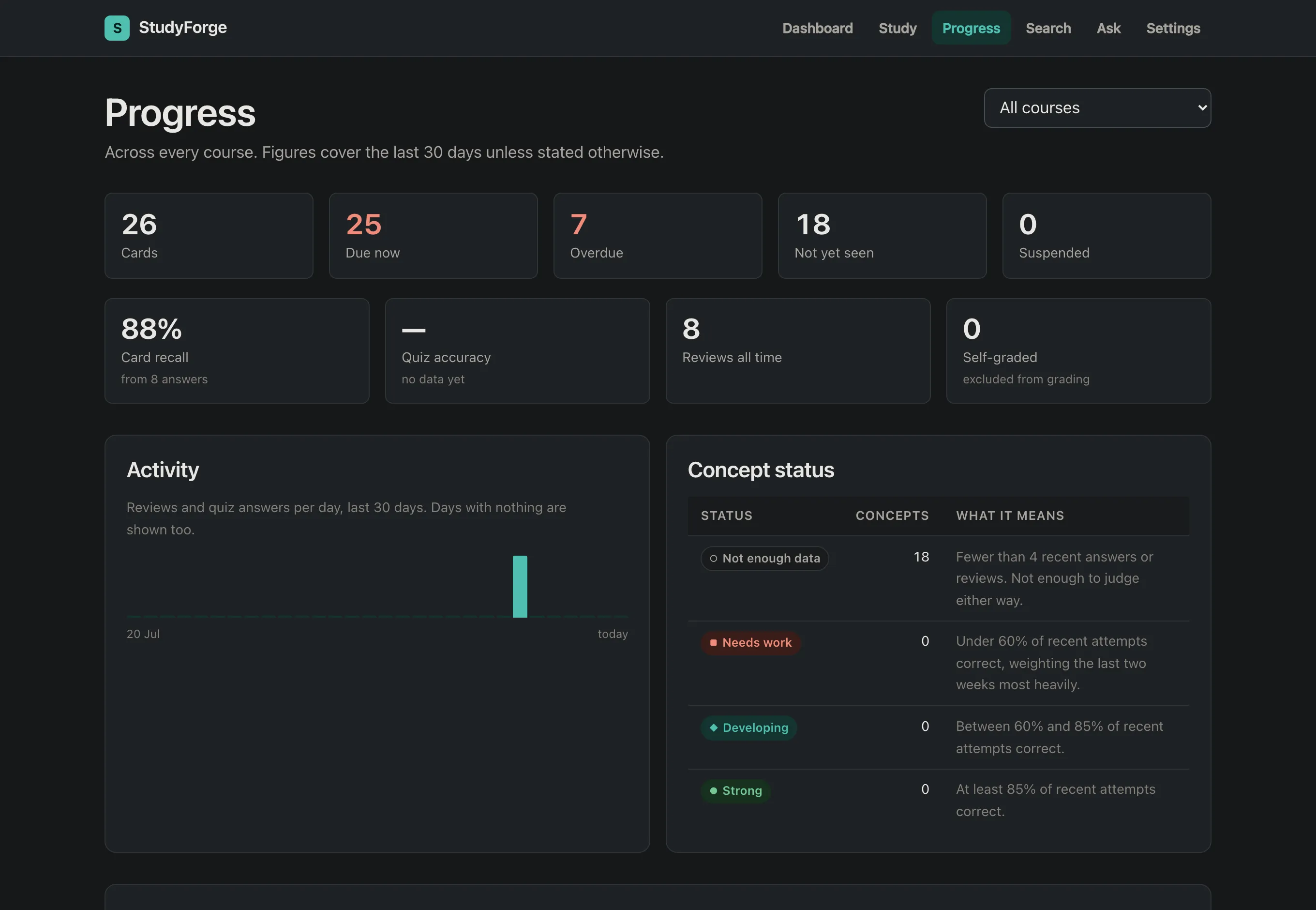Click the teal diamond icon in Developing
Image resolution: width=1316 pixels, height=910 pixels.
pos(714,728)
